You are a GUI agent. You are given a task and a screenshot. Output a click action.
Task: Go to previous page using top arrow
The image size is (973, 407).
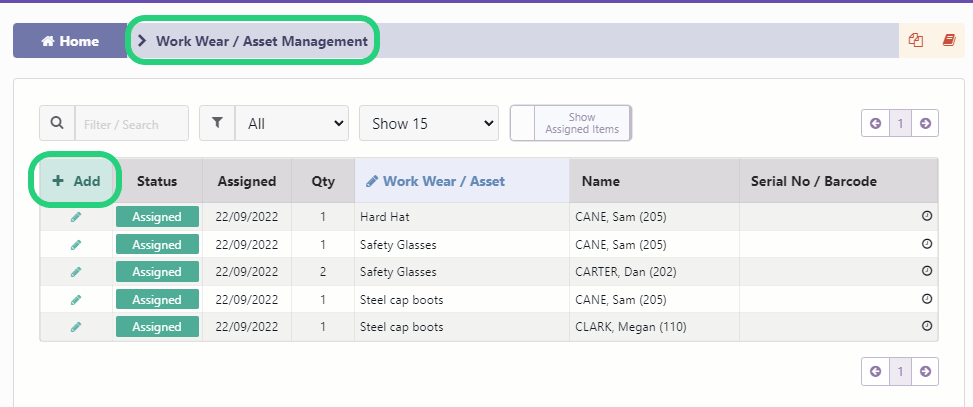coord(876,123)
